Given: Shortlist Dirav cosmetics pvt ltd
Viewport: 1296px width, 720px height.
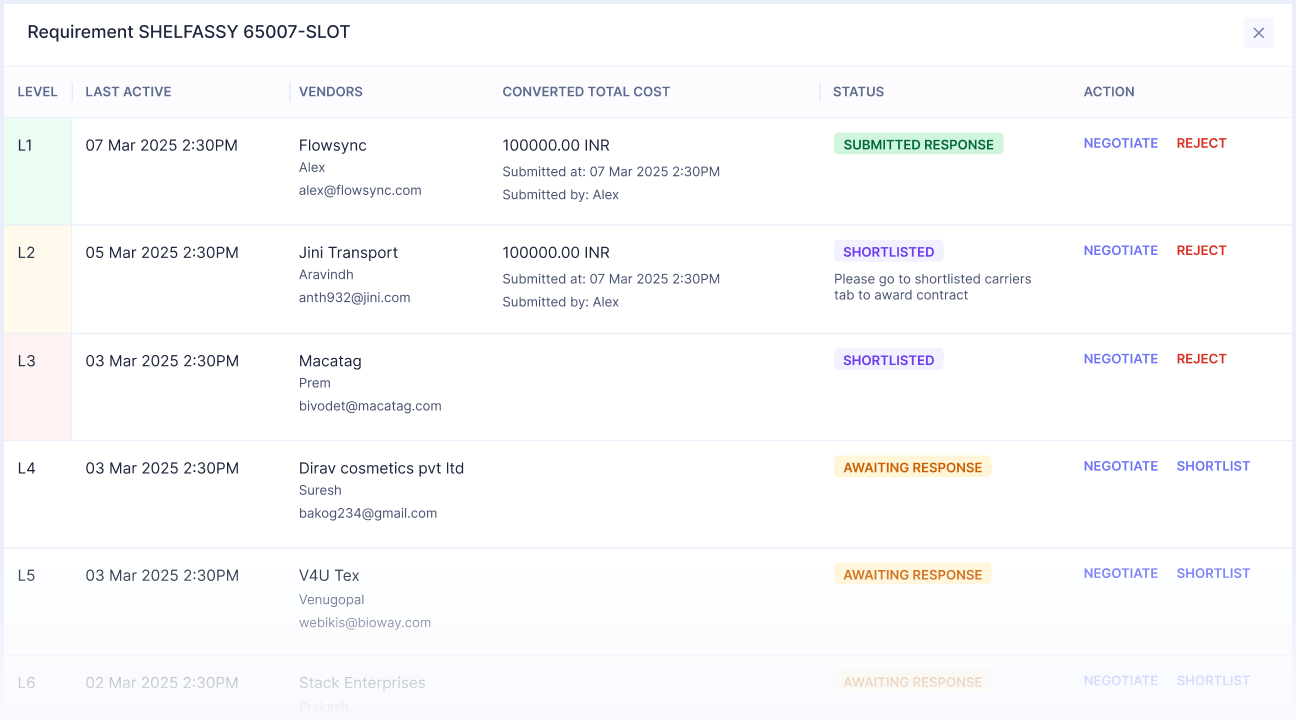Looking at the screenshot, I should [1213, 465].
